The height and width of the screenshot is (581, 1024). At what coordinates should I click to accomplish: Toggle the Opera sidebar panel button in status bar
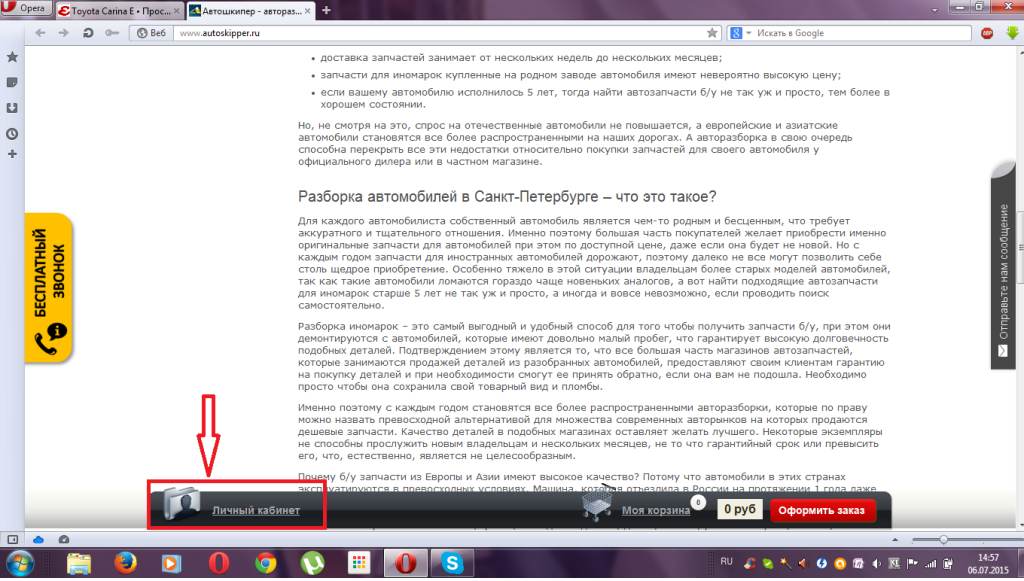click(11, 539)
